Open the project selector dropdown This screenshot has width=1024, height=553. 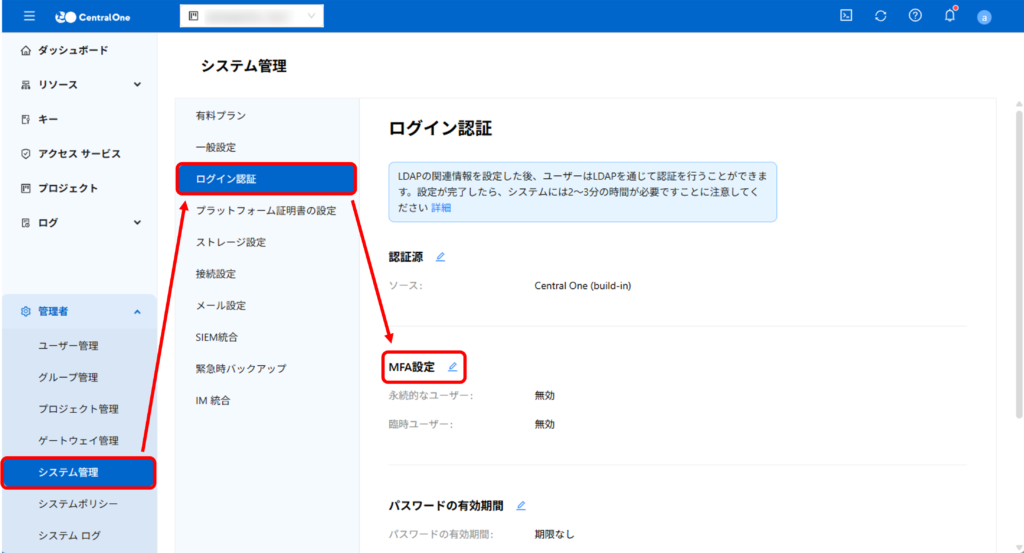coord(252,16)
